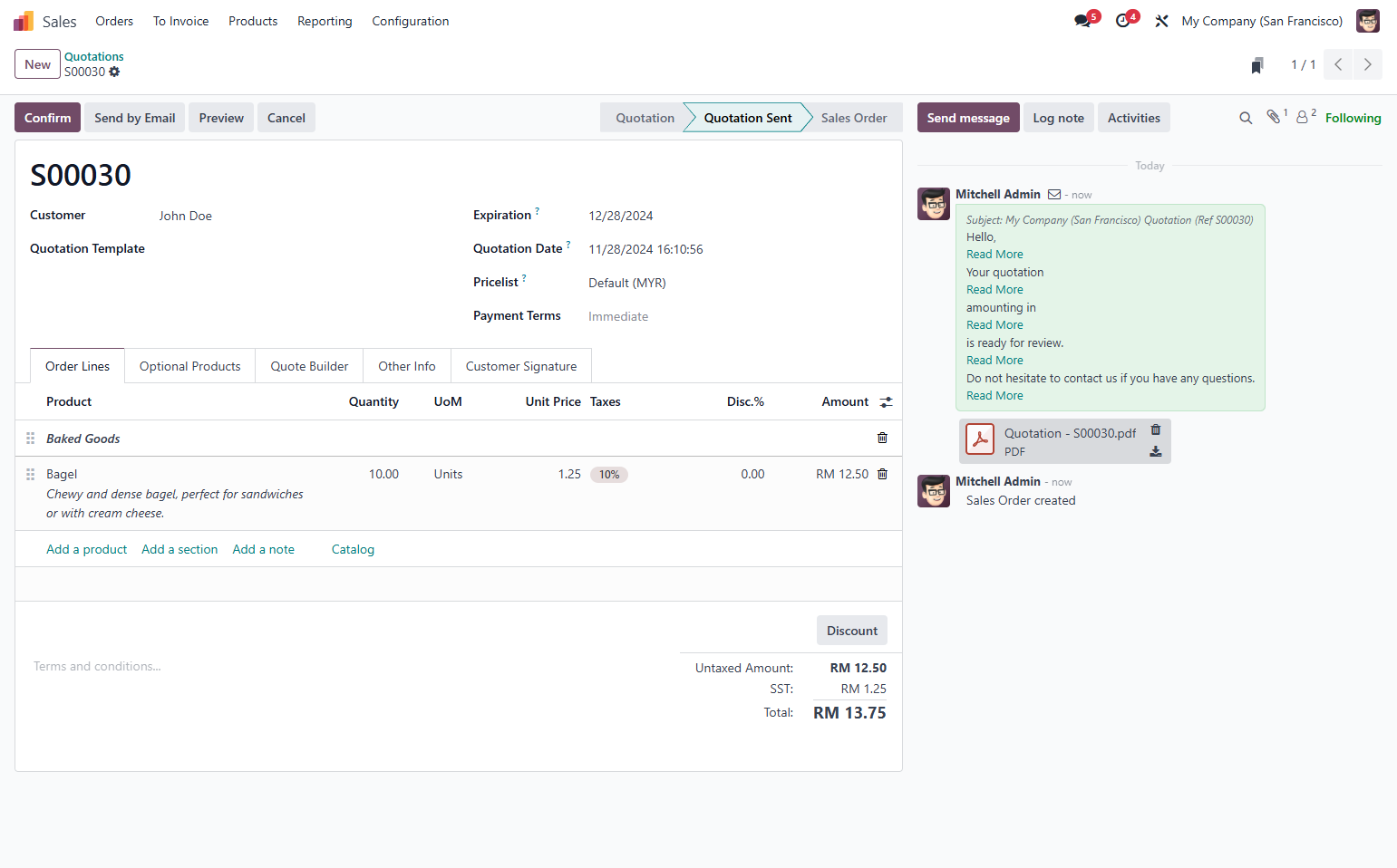Open the S00030 gear actions menu
The height and width of the screenshot is (868, 1397).
pos(114,72)
